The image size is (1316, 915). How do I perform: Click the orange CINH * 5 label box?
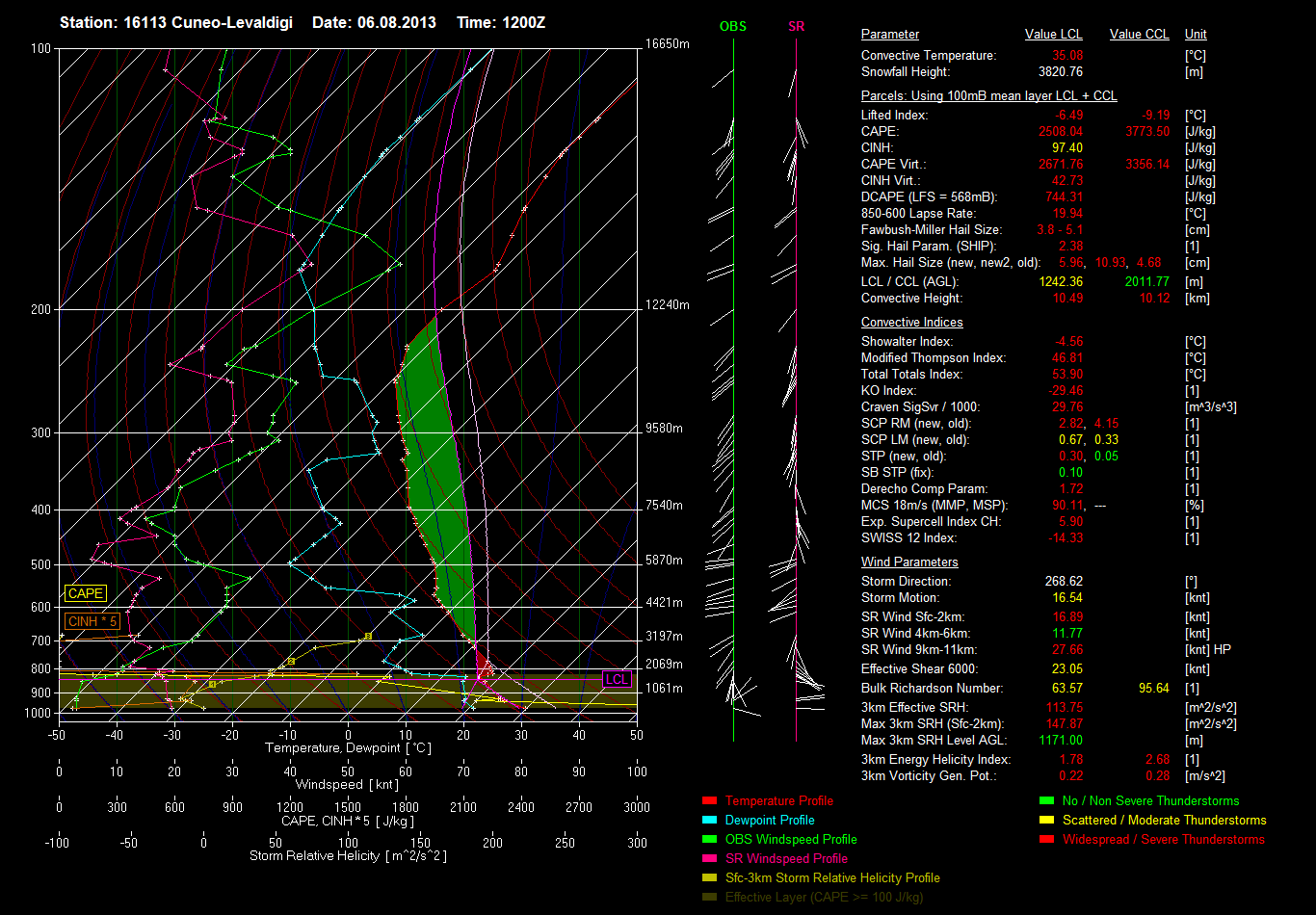click(92, 622)
